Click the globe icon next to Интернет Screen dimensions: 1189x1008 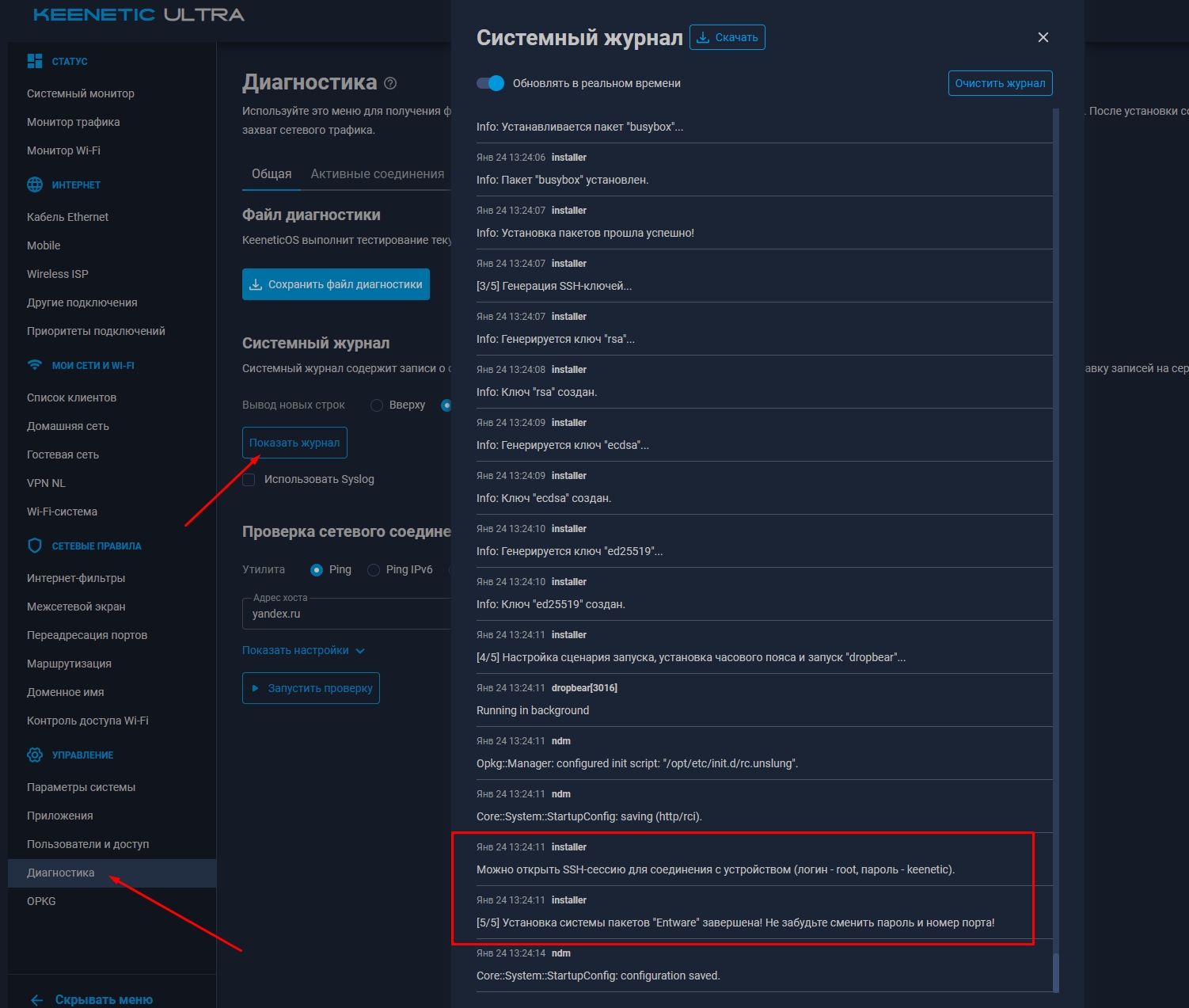click(35, 184)
